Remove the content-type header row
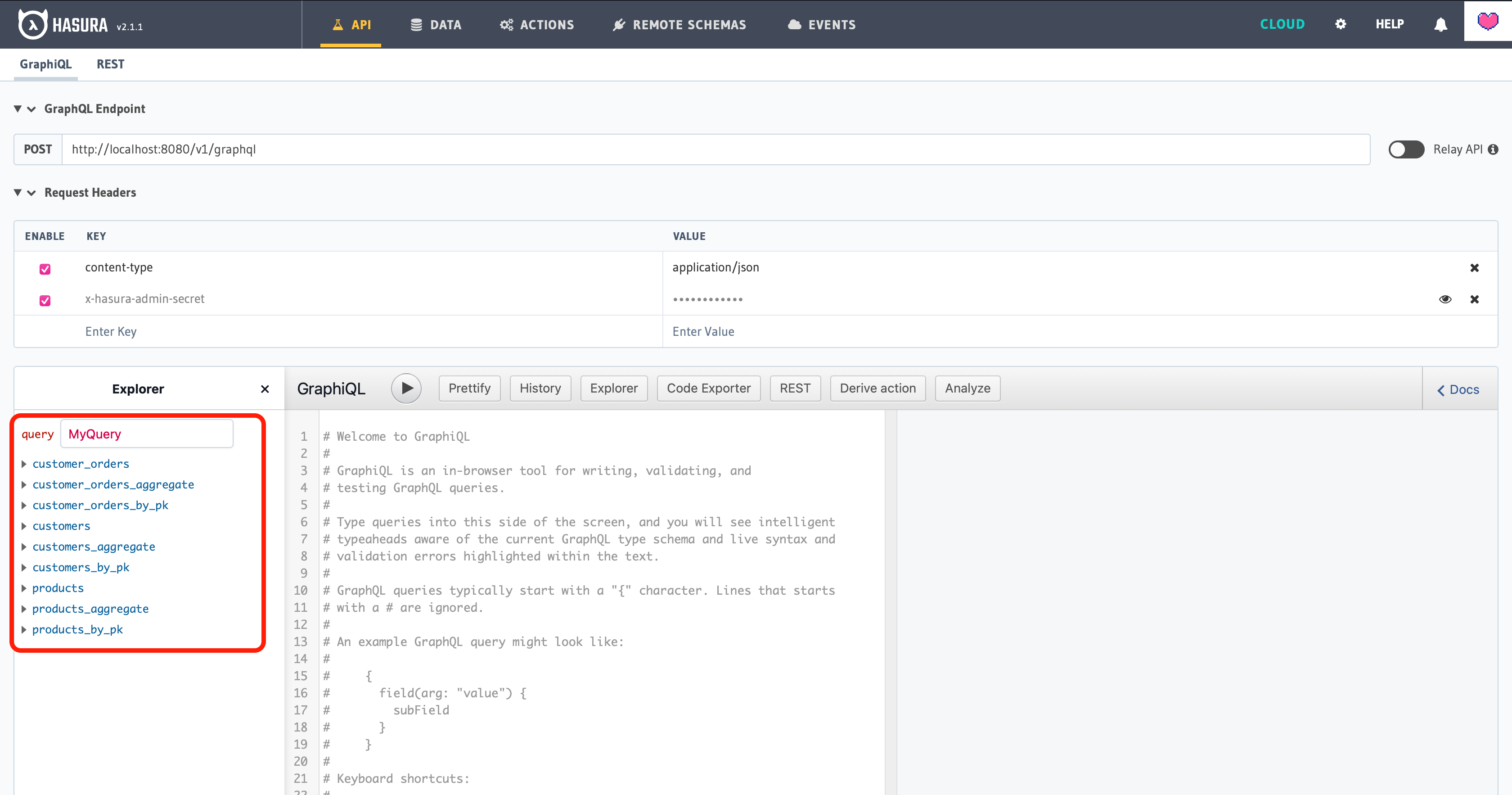The image size is (1512, 795). point(1474,268)
